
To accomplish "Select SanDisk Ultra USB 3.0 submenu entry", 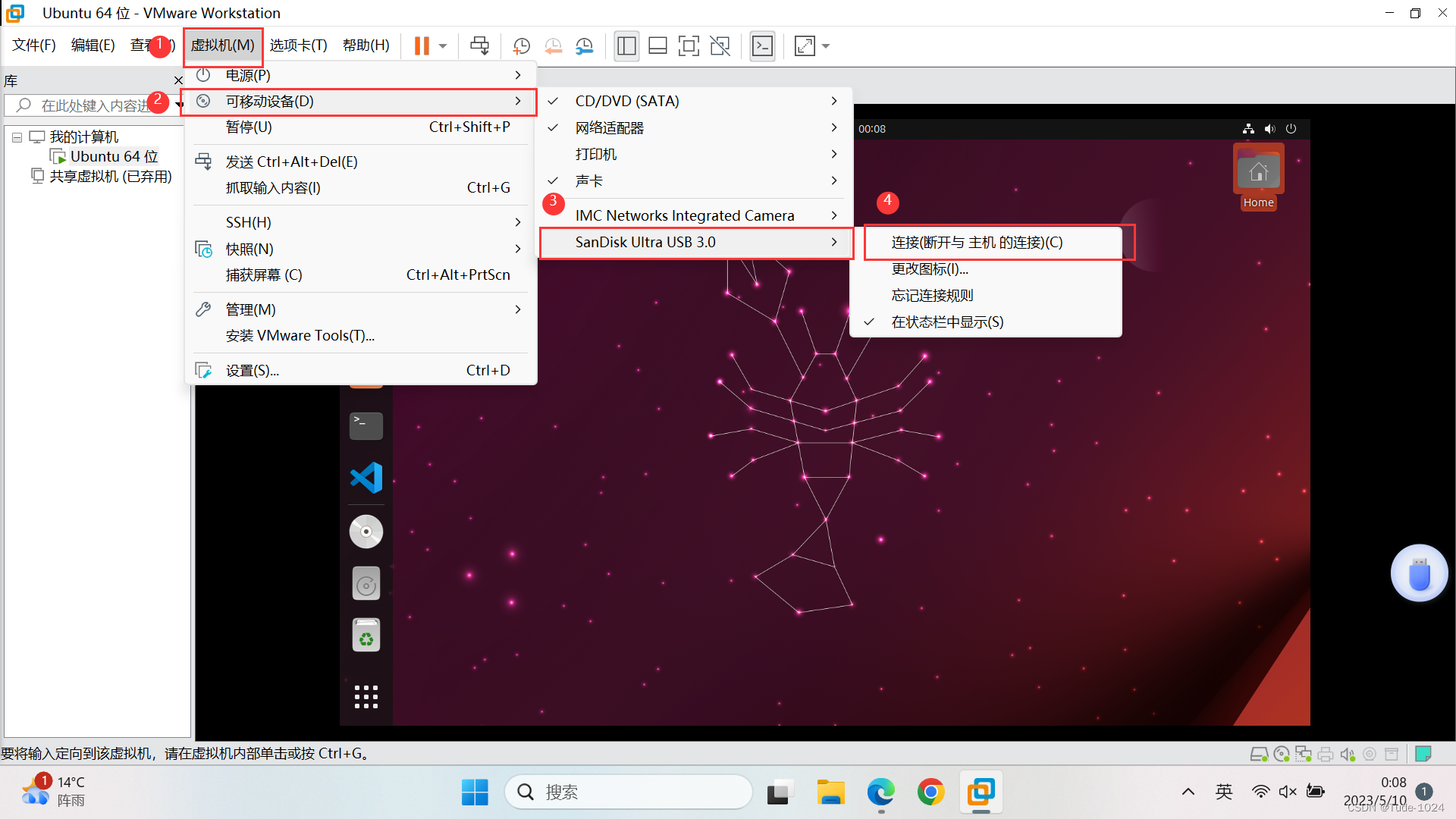I will click(645, 242).
